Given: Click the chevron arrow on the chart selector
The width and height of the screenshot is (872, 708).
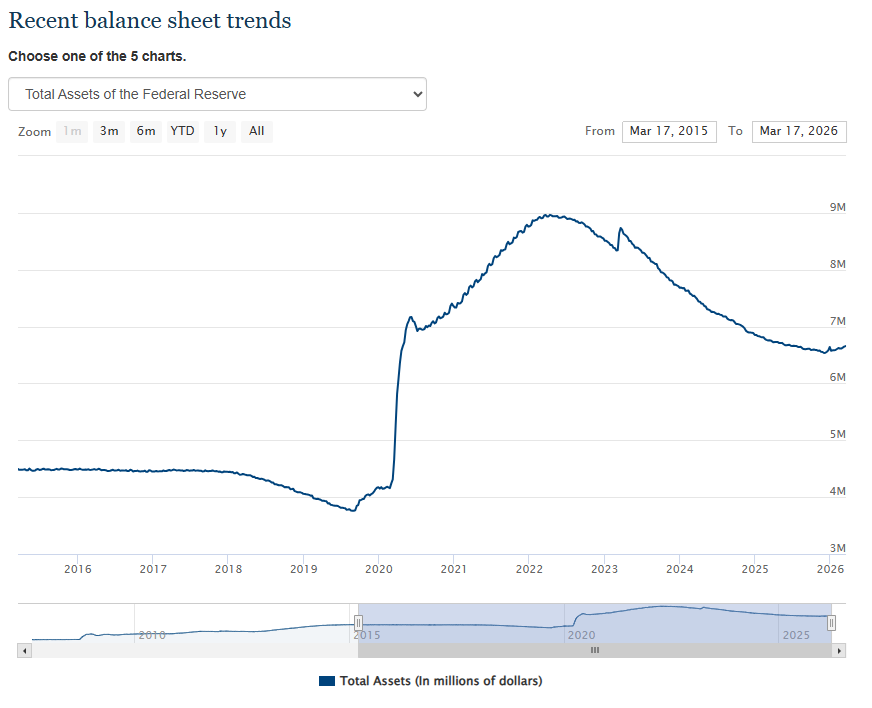Looking at the screenshot, I should [x=417, y=94].
